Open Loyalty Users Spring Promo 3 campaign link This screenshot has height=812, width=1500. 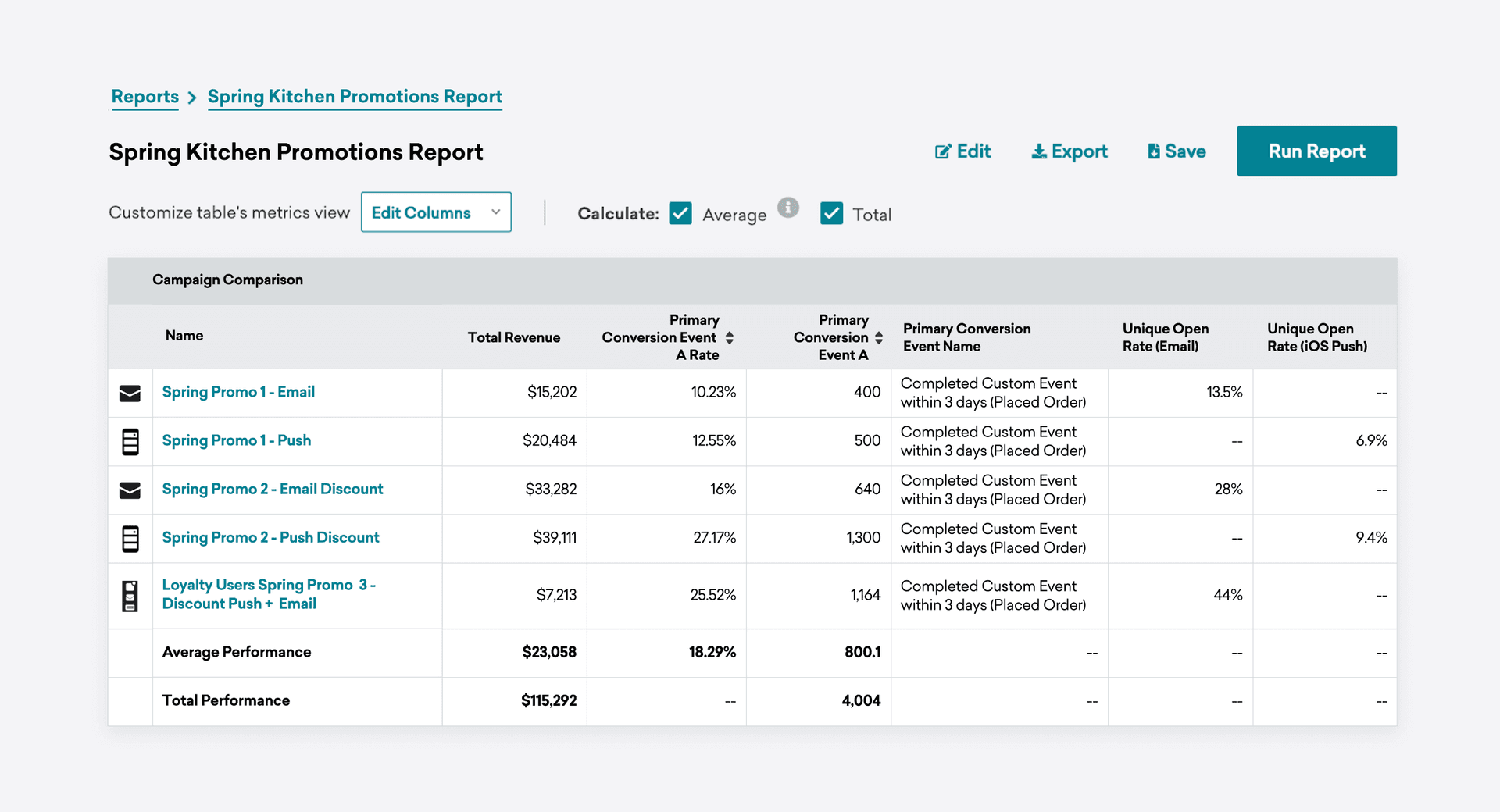point(268,594)
